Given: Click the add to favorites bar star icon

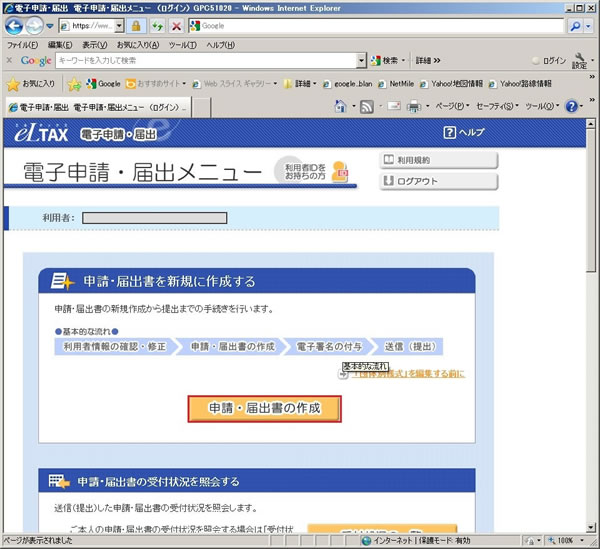Looking at the screenshot, I should pos(74,84).
